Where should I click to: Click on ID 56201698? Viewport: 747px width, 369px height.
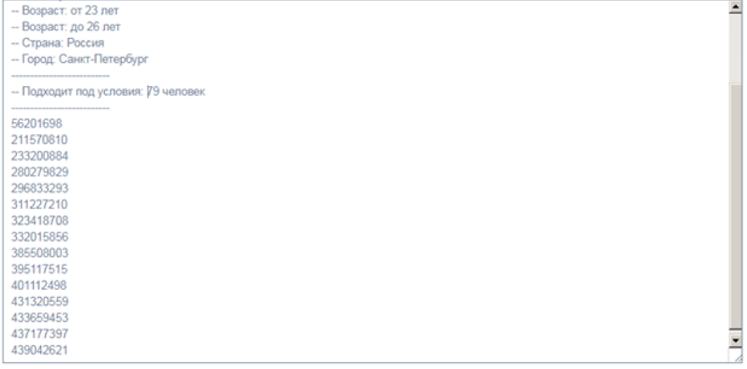37,124
